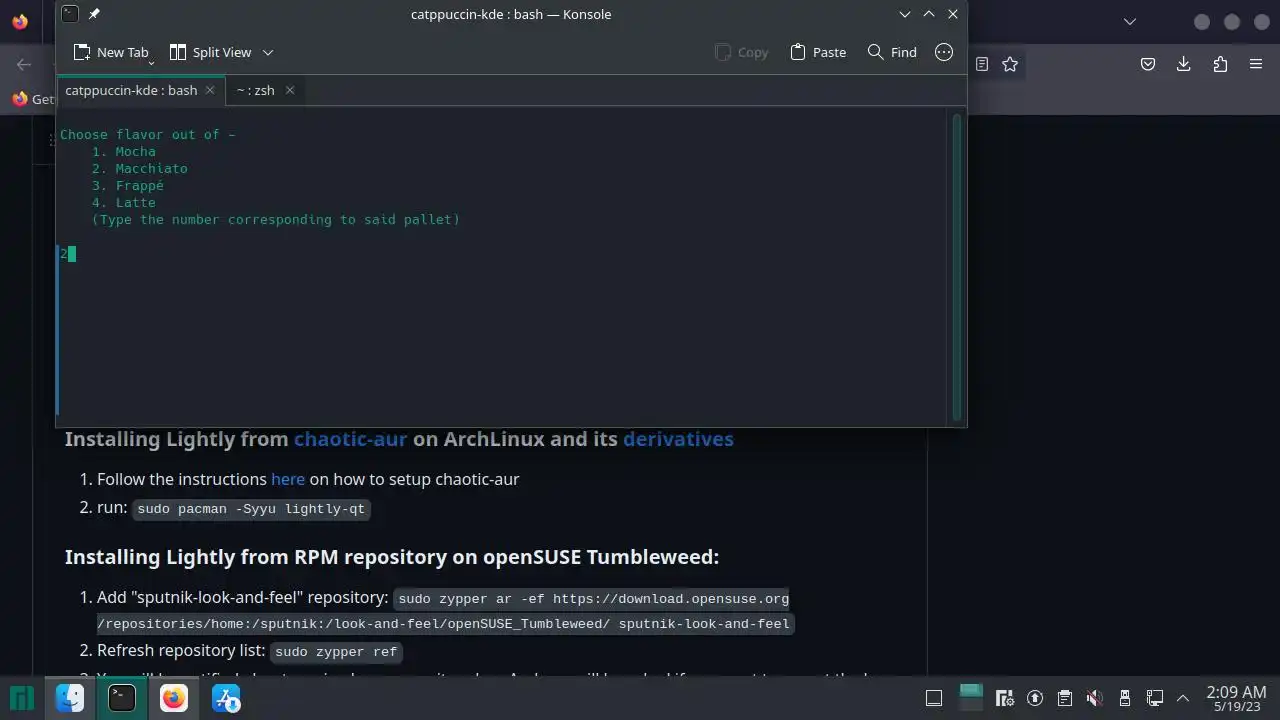This screenshot has height=720, width=1280.
Task: Click the Konsole terminal icon in taskbar
Action: click(x=122, y=698)
